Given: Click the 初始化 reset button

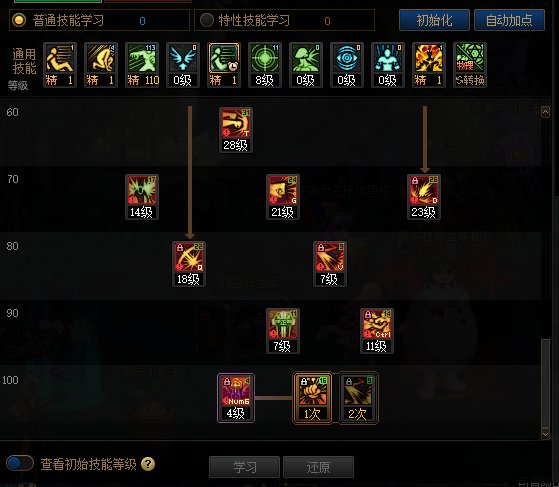Looking at the screenshot, I should [434, 20].
